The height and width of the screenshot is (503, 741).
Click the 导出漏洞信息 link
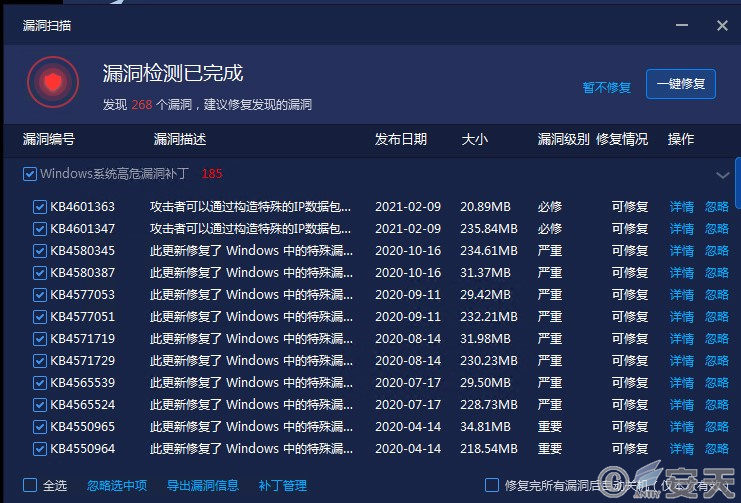202,486
